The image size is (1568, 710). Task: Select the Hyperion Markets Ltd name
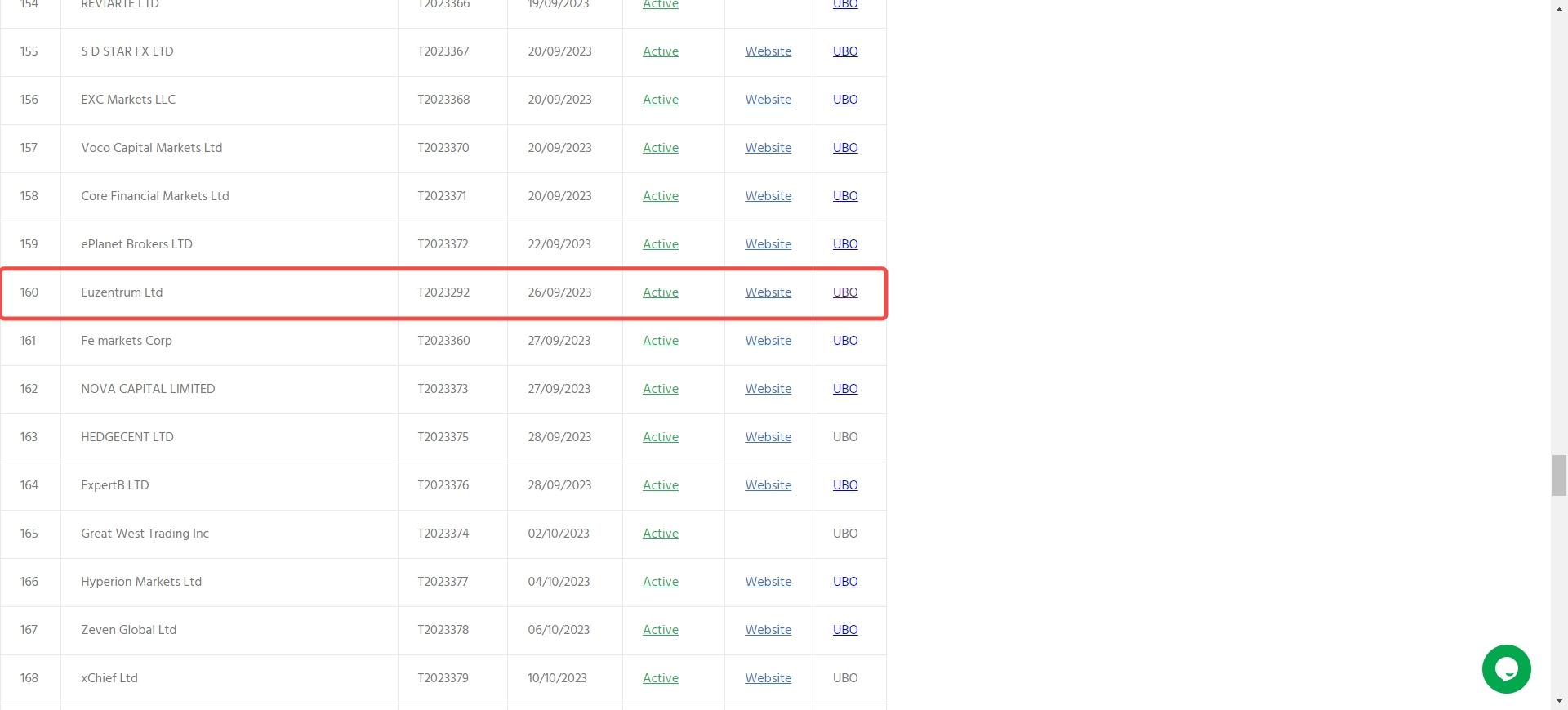click(141, 582)
